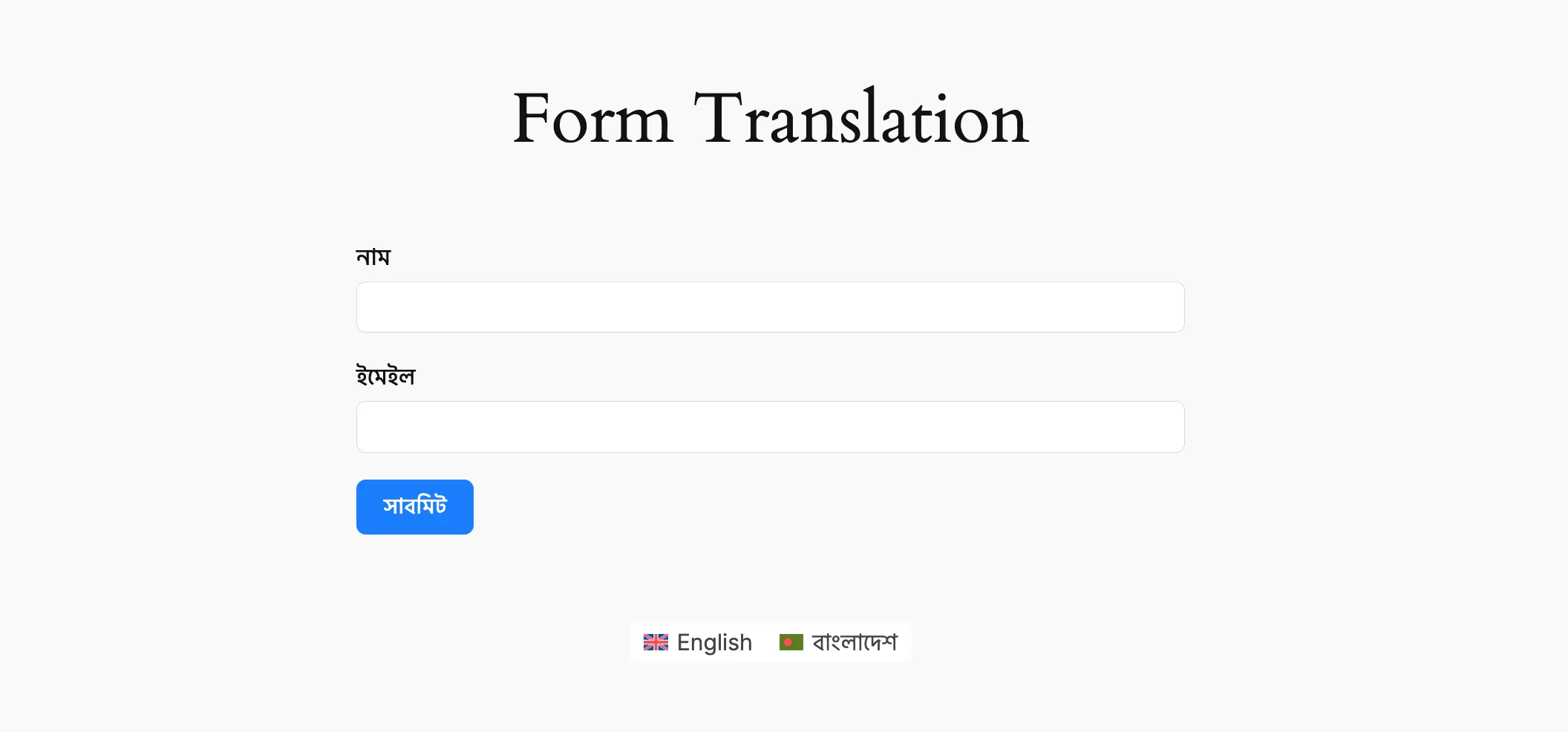Select the Union Jack language flag
Screen dimensions: 1568x732
point(656,642)
